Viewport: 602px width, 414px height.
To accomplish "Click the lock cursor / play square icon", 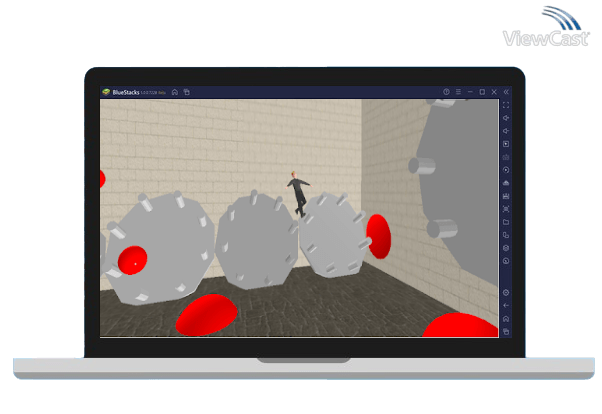I will point(506,144).
